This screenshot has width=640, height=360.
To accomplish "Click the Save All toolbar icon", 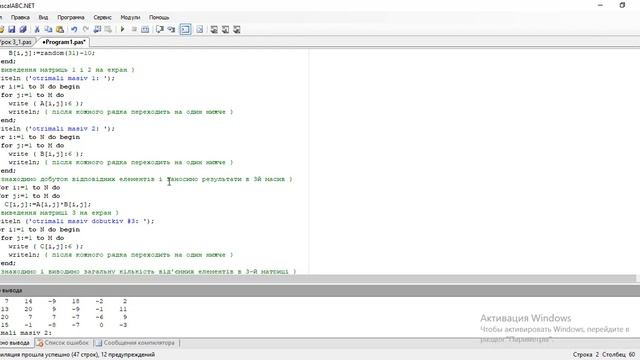I will pos(23,29).
